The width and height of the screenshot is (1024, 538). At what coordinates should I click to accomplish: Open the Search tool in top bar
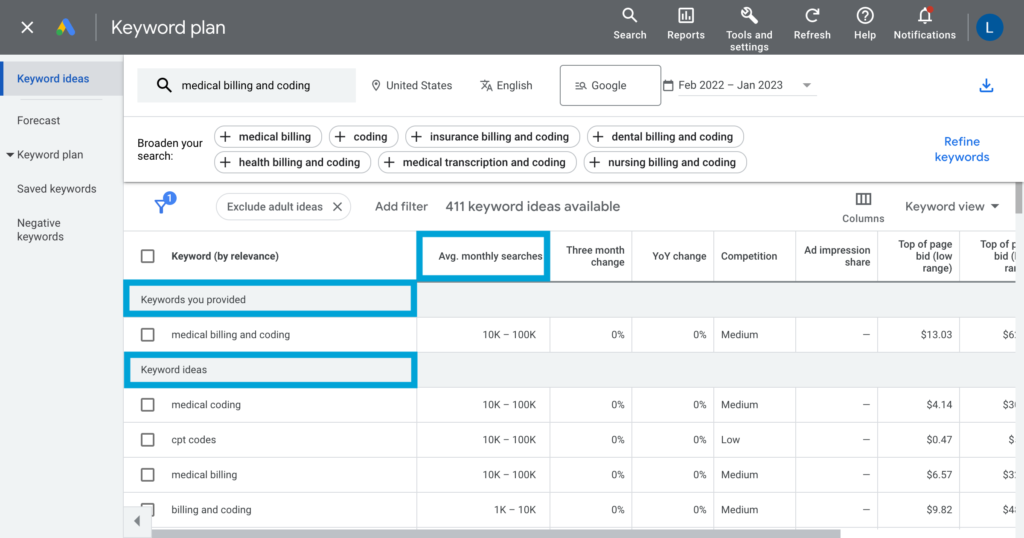coord(629,24)
